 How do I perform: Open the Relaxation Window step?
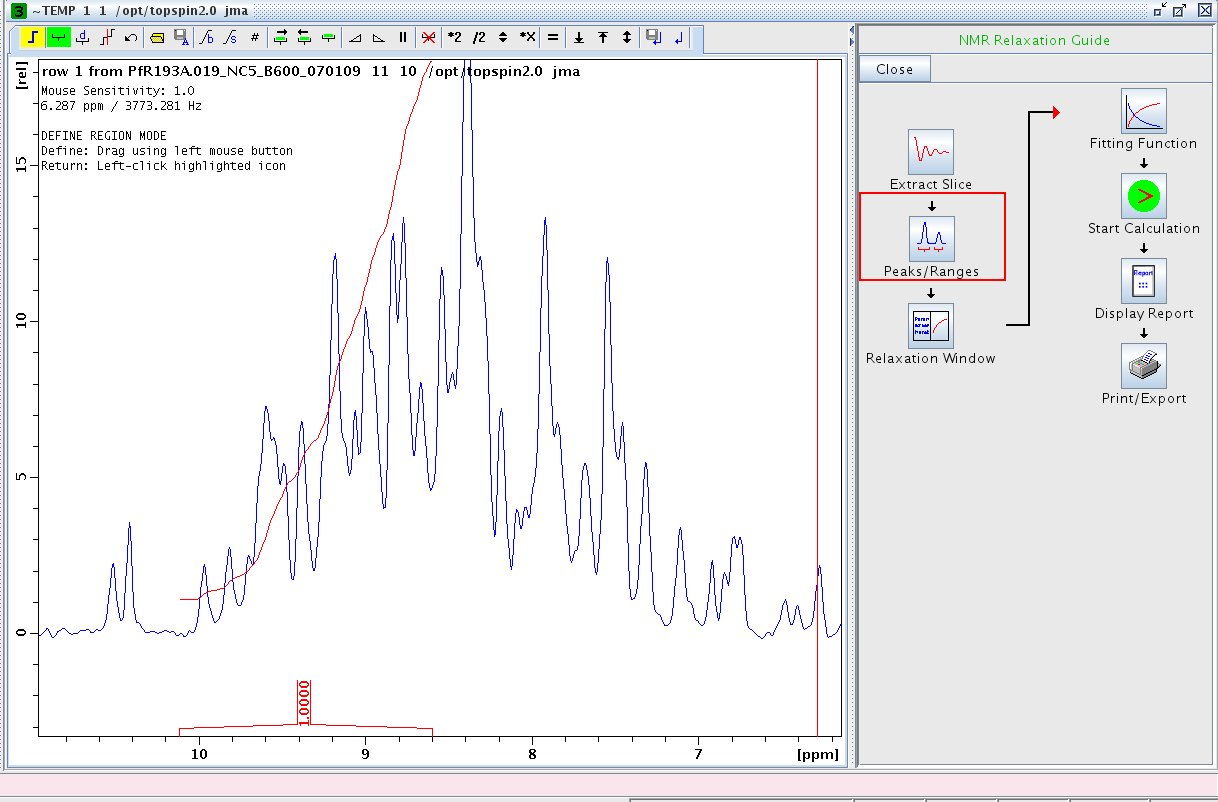click(931, 326)
